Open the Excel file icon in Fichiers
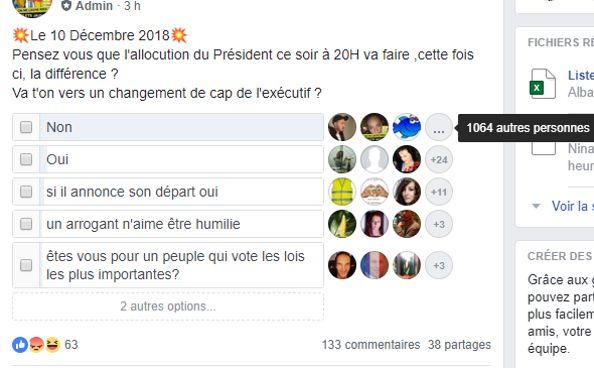 (x=543, y=84)
